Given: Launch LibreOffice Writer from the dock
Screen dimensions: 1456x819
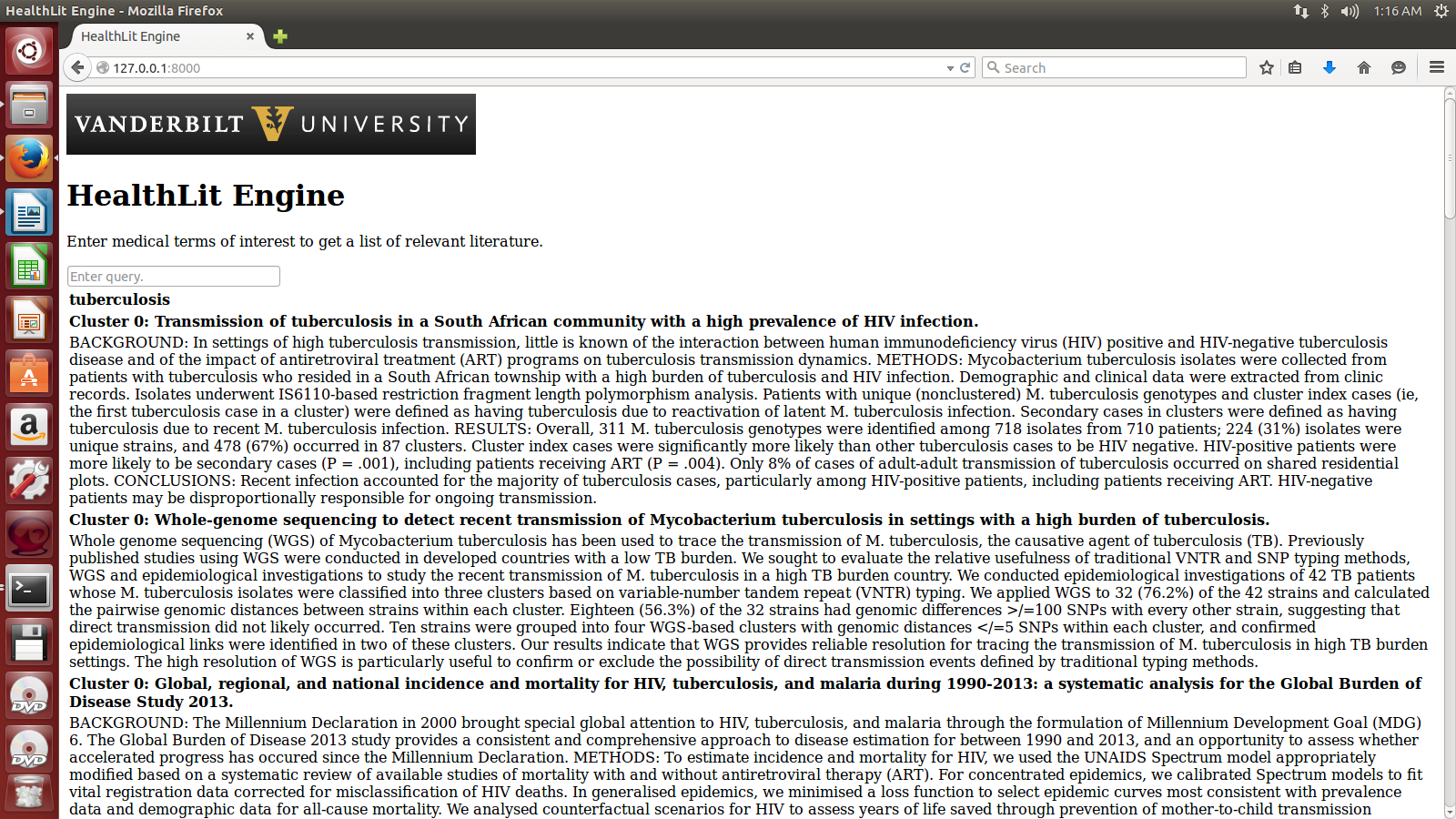Looking at the screenshot, I should point(29,212).
